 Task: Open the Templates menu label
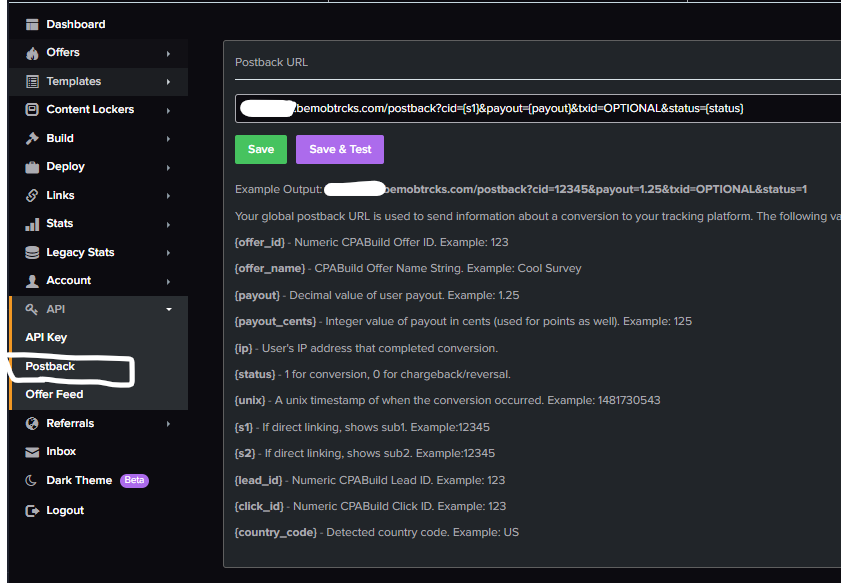pos(73,82)
